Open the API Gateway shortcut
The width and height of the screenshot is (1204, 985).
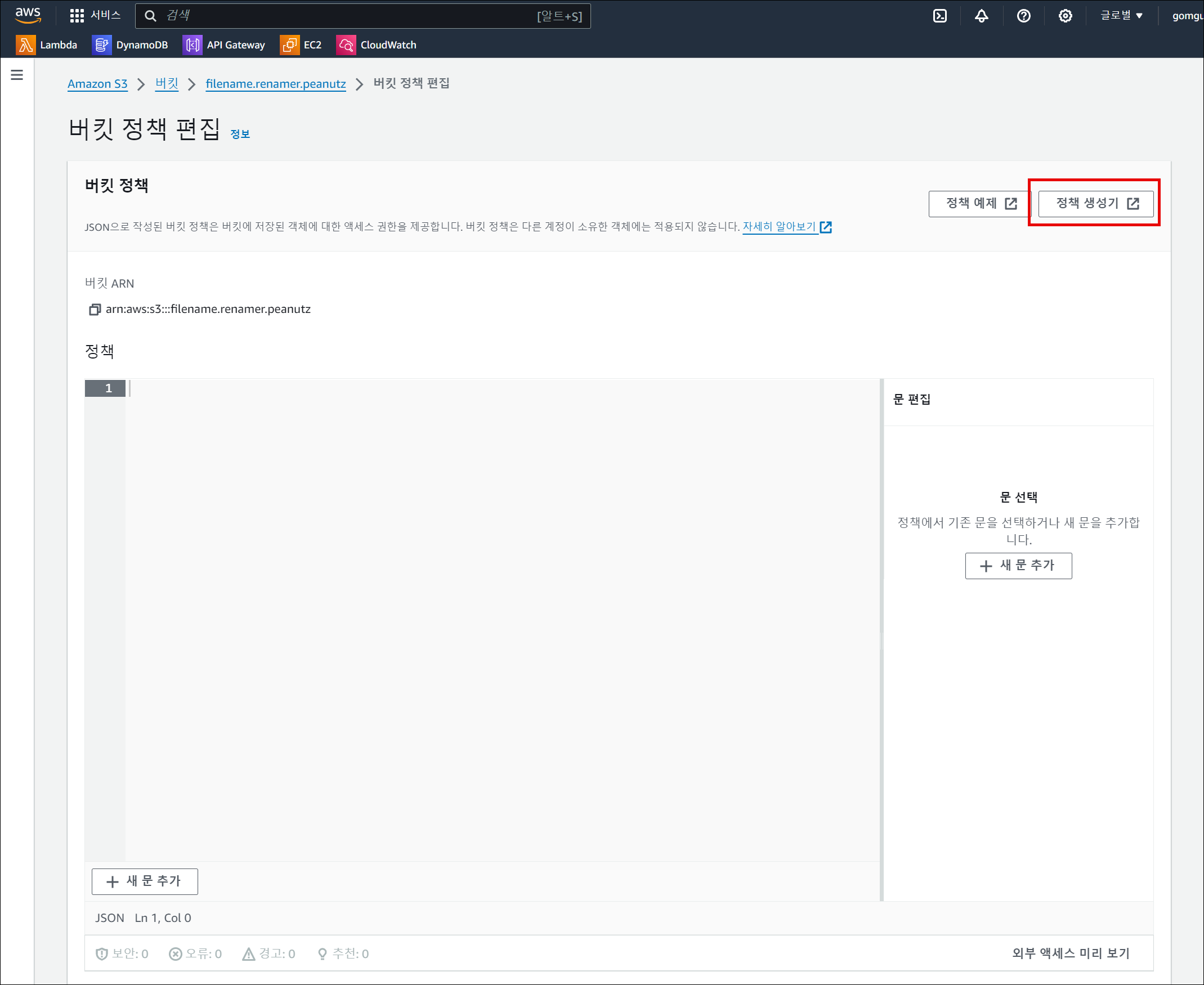pos(224,45)
